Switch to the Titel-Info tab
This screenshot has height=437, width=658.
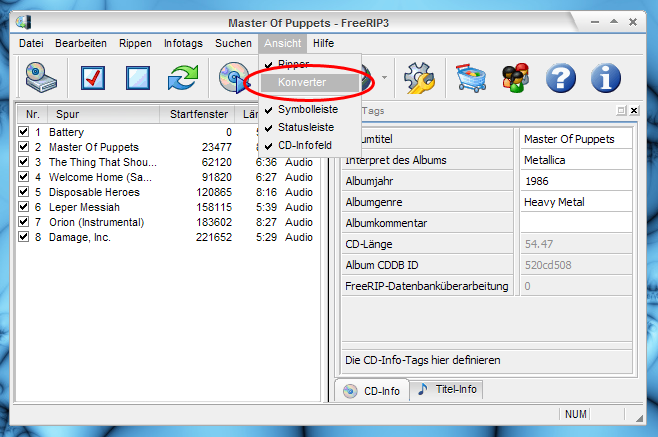point(447,389)
